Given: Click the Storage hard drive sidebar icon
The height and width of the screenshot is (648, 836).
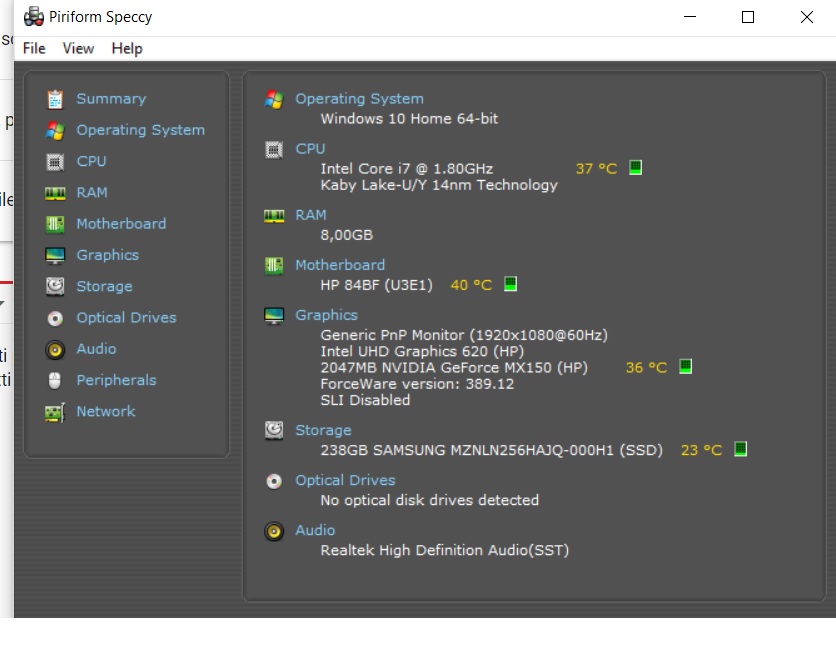Looking at the screenshot, I should tap(55, 286).
